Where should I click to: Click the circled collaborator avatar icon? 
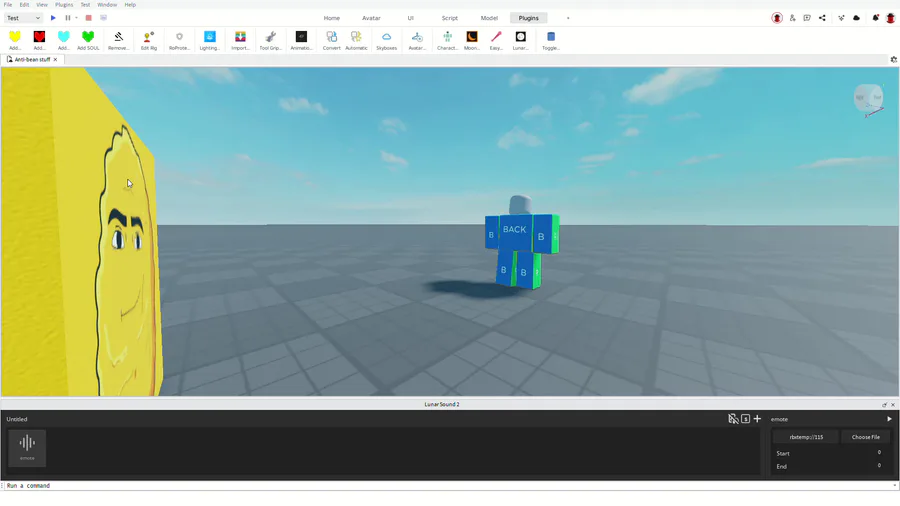click(777, 18)
